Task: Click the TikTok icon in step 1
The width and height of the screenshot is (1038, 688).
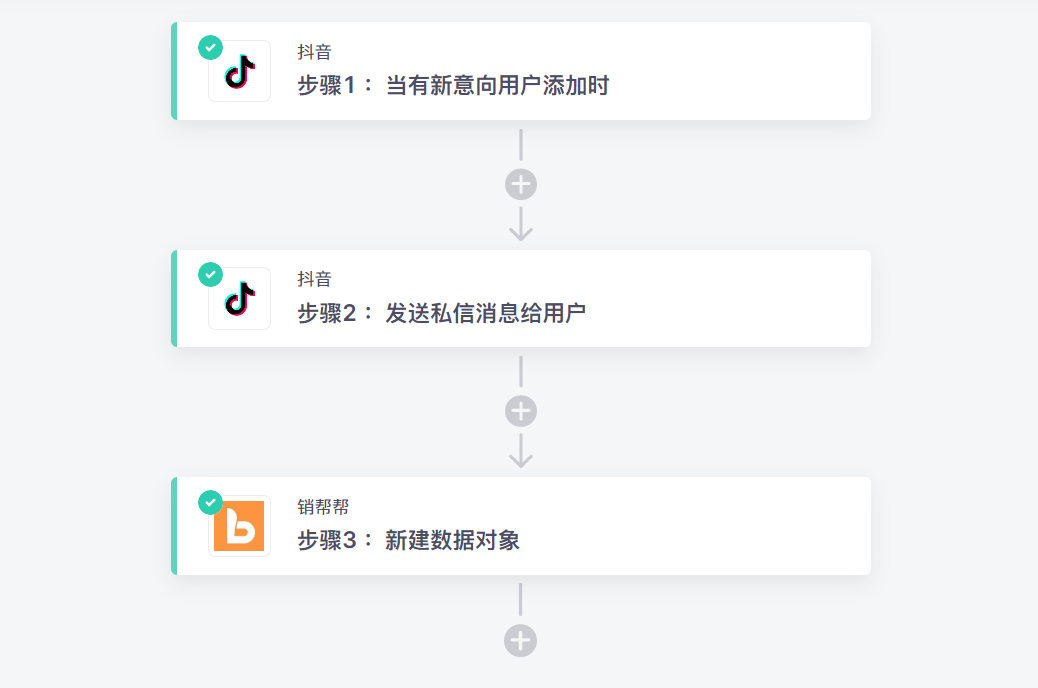Action: tap(239, 72)
